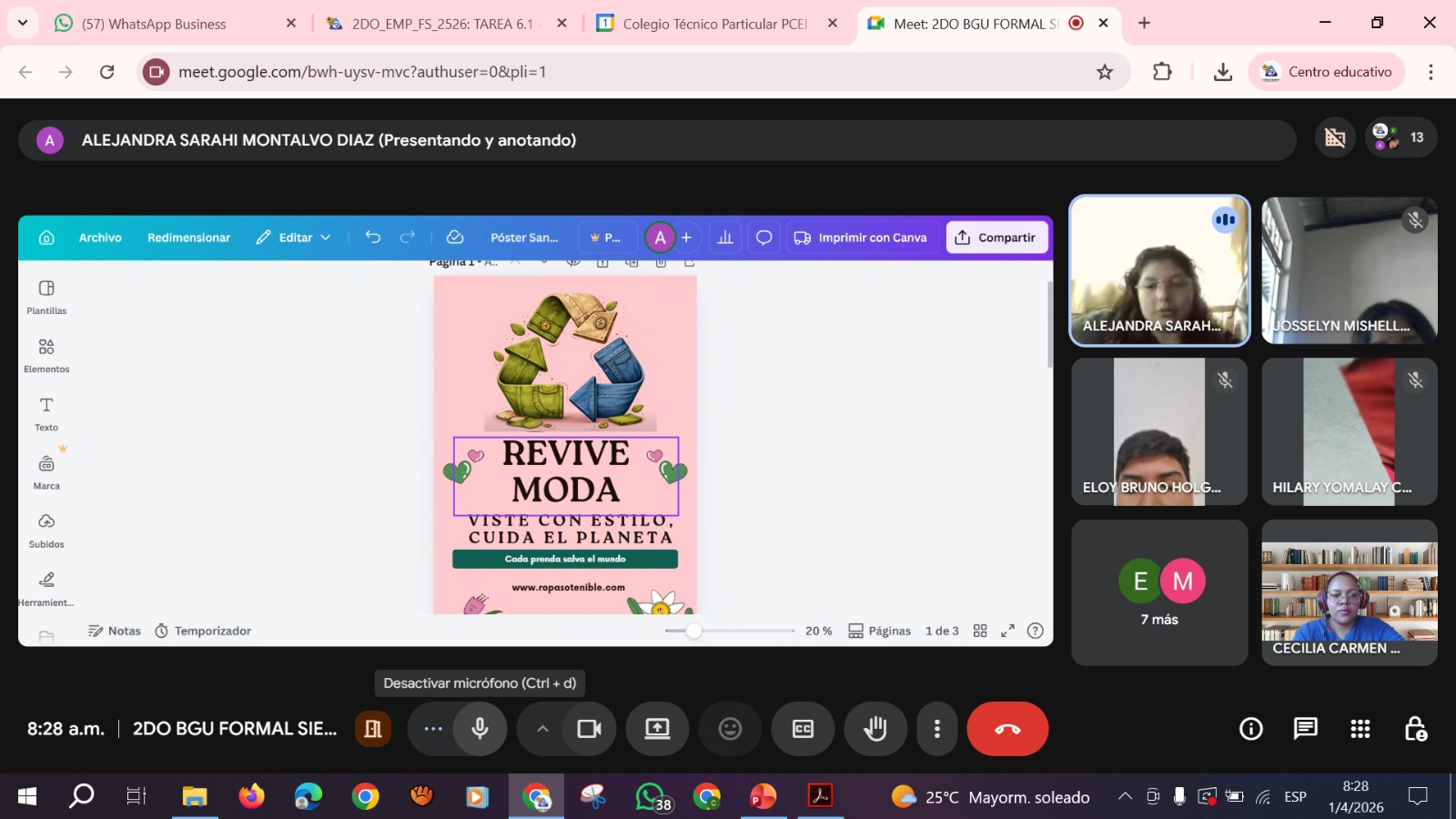Mute the microphone
The width and height of the screenshot is (1456, 819).
tap(480, 729)
